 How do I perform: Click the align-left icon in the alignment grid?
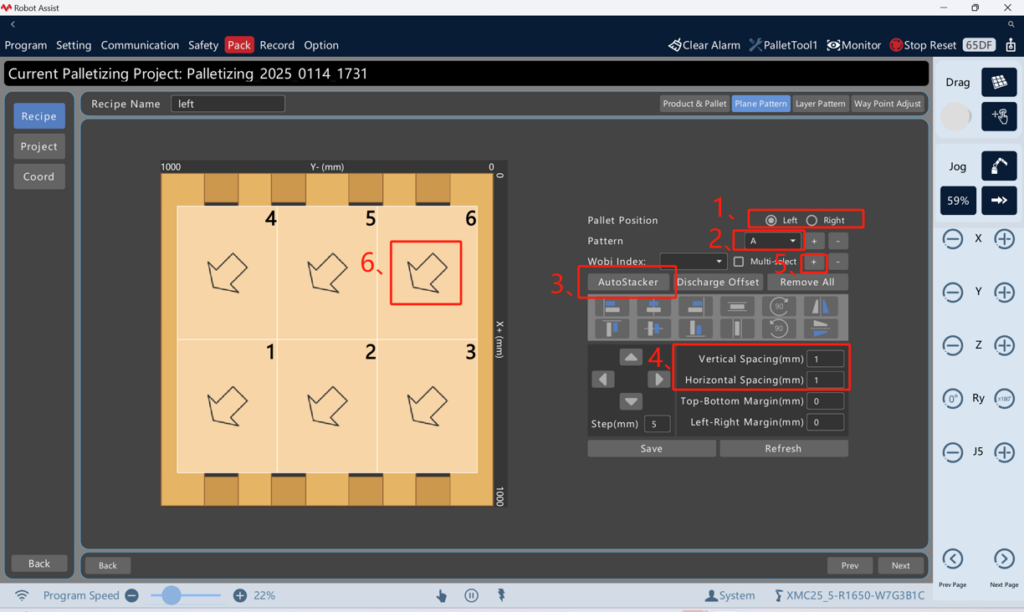[612, 306]
